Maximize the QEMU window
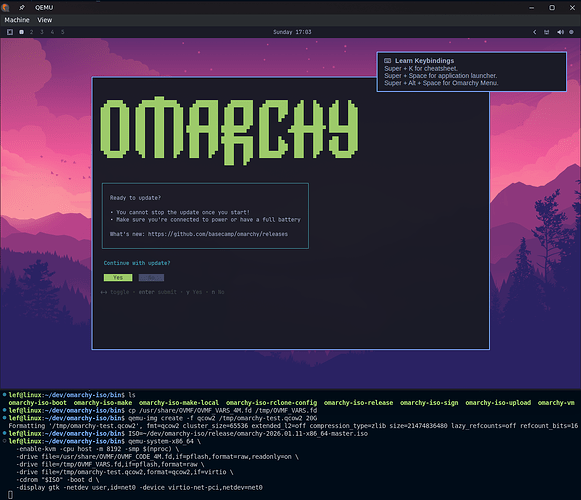 click(x=552, y=8)
